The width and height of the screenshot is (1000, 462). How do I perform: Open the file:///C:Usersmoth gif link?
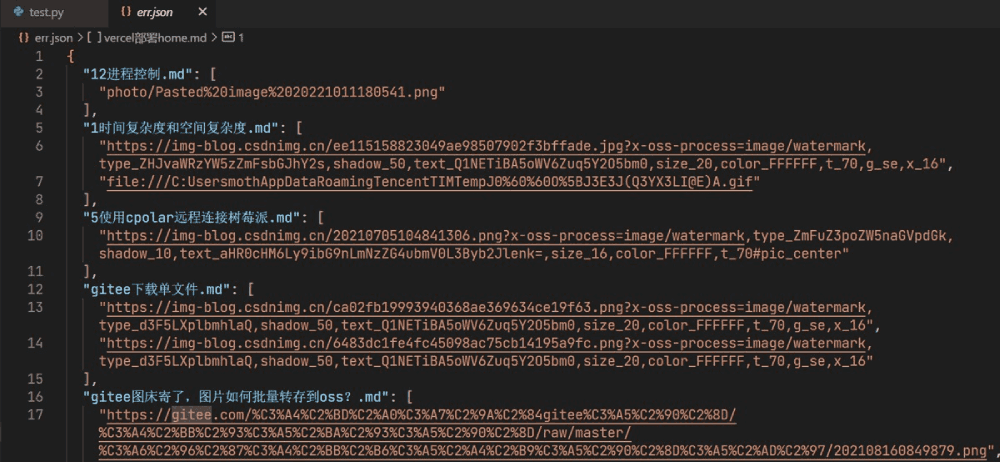(430, 182)
